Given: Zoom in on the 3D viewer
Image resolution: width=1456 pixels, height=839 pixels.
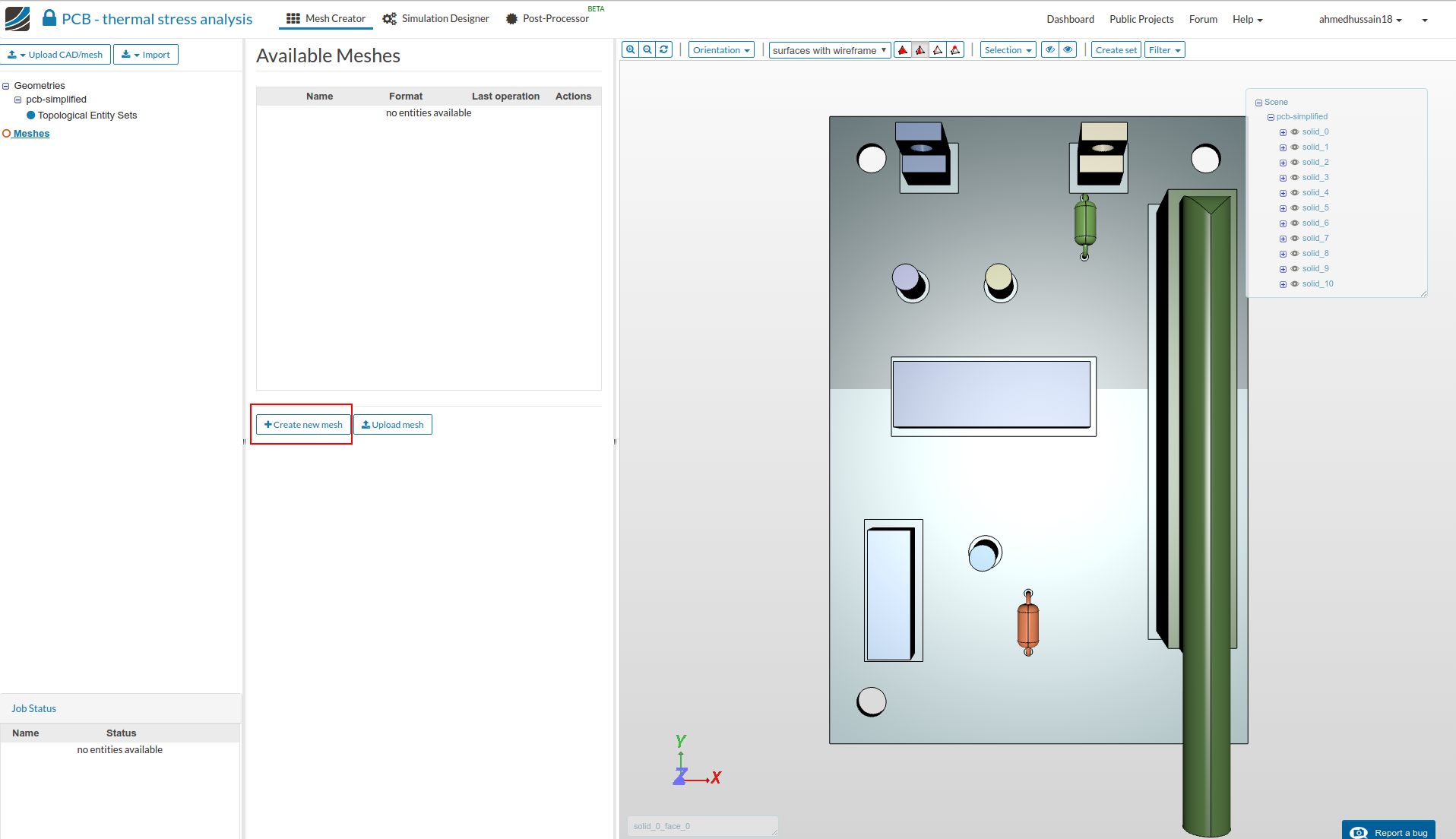Looking at the screenshot, I should [x=631, y=50].
